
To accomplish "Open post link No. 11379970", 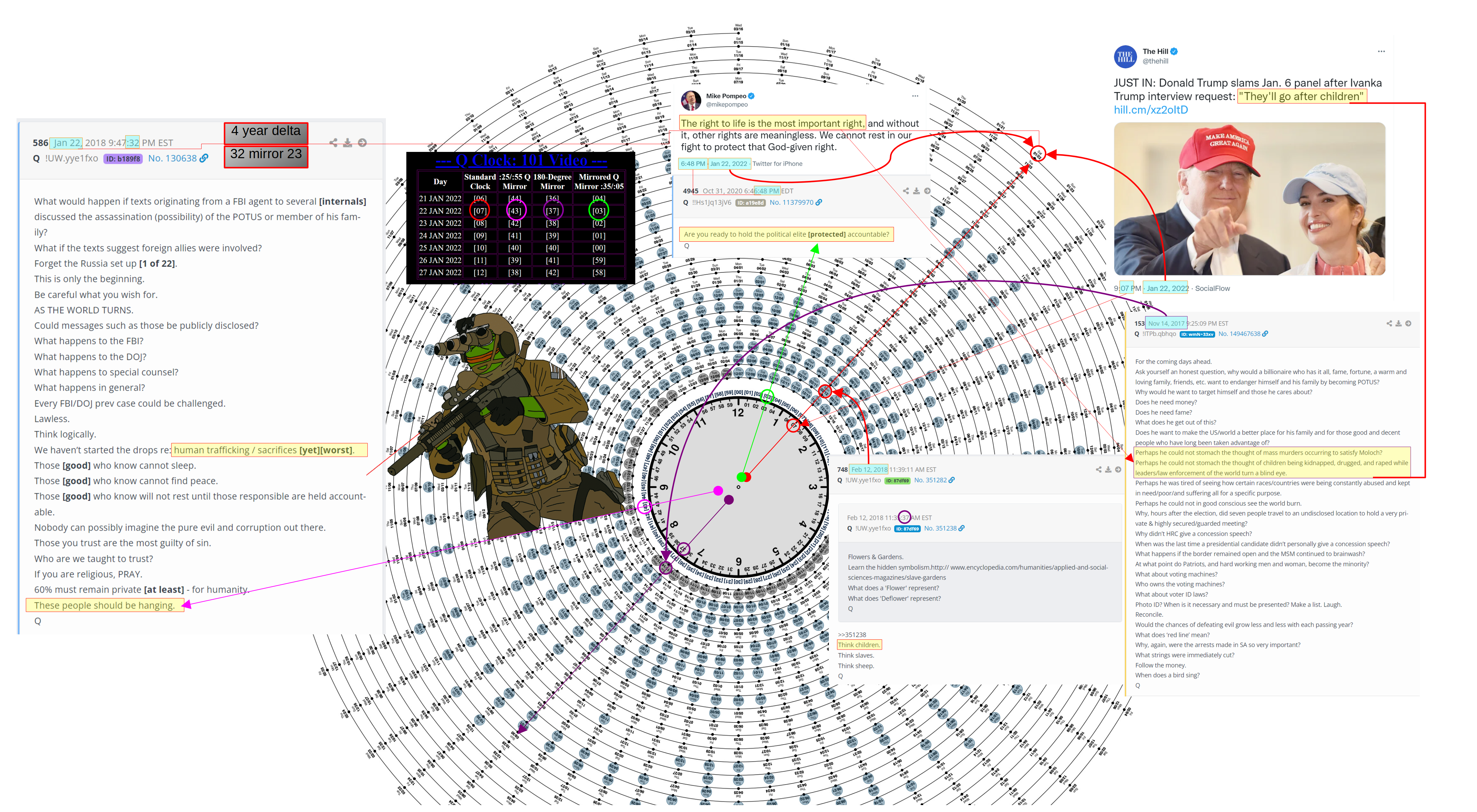I will click(x=791, y=202).
